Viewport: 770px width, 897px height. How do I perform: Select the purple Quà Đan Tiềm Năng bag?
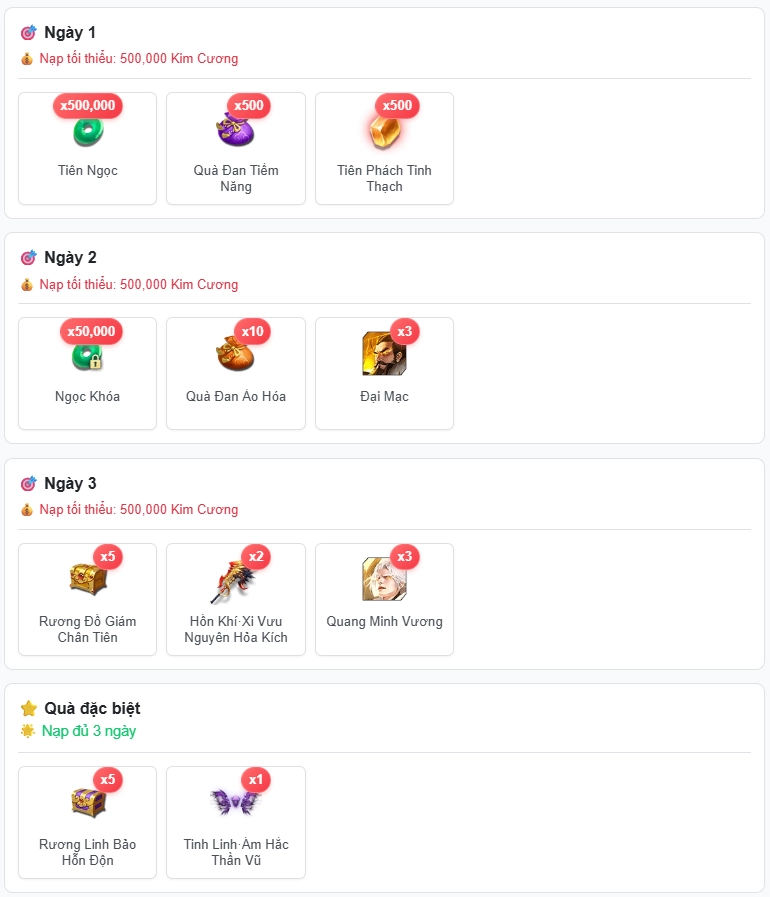click(x=235, y=129)
